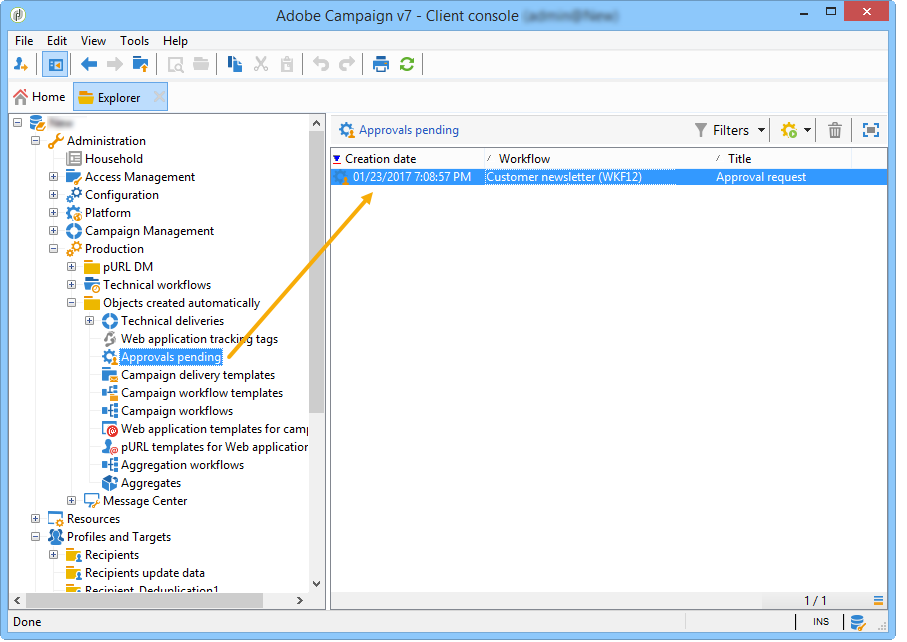
Task: Select Web application tracking tags item
Action: tap(199, 339)
